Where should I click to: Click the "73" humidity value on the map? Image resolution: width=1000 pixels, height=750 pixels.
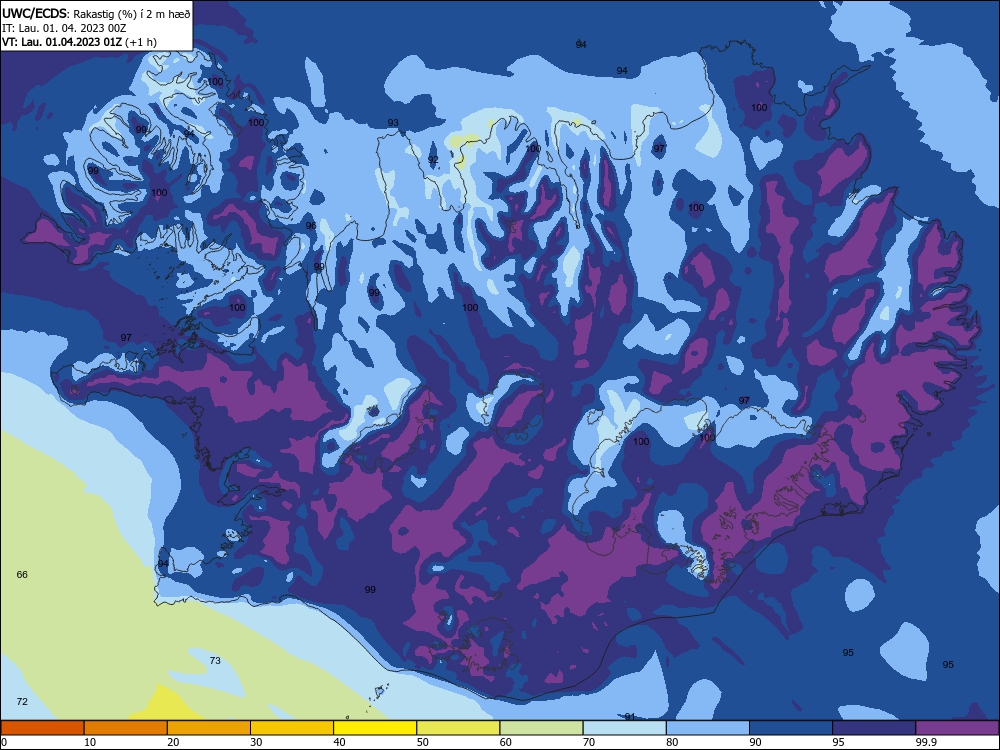tap(215, 660)
